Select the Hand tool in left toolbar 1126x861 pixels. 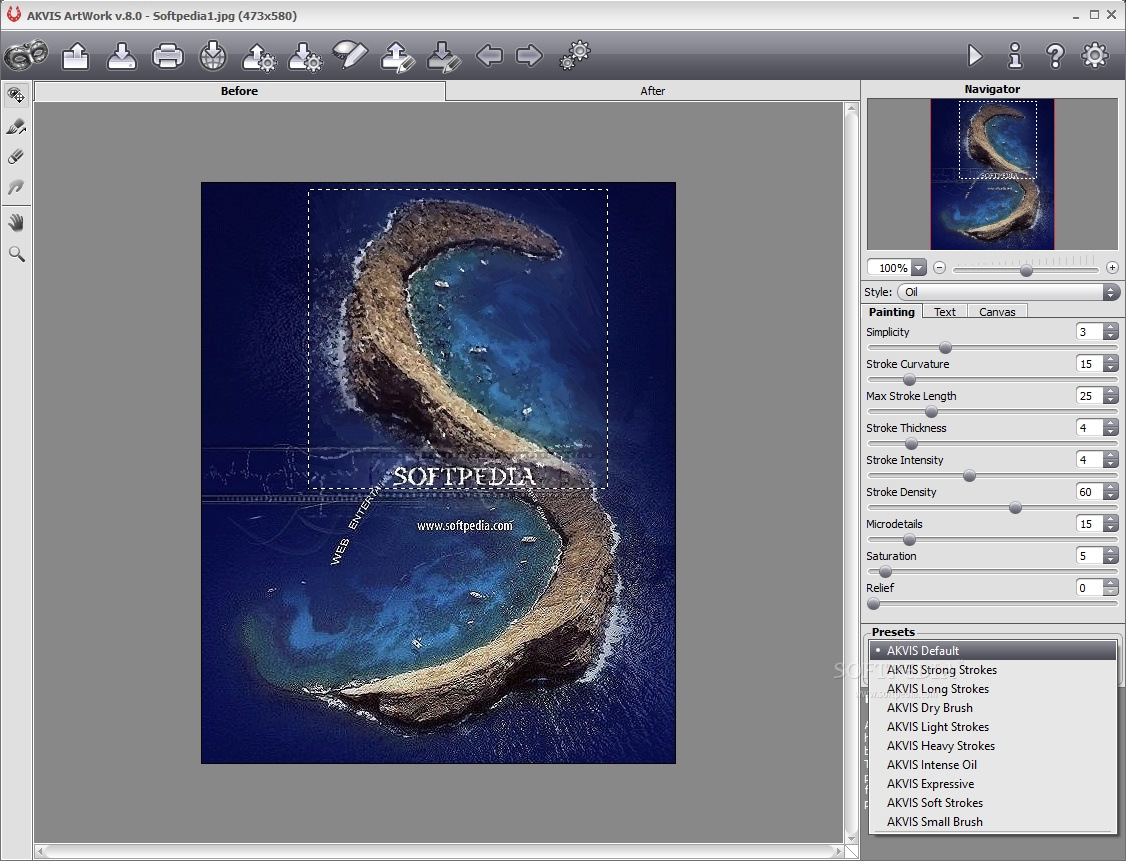click(16, 223)
